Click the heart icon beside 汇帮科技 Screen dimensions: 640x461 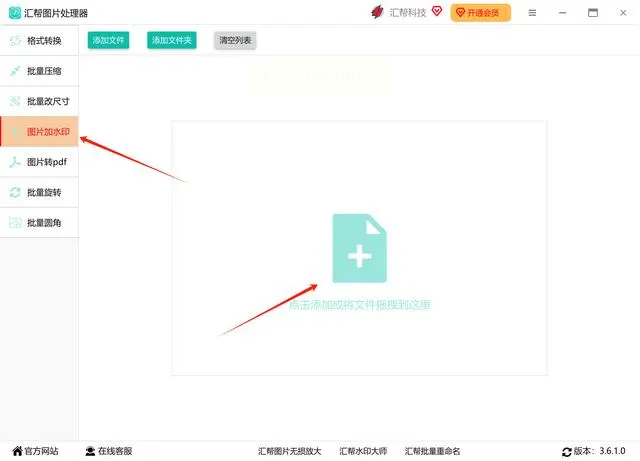pos(437,11)
